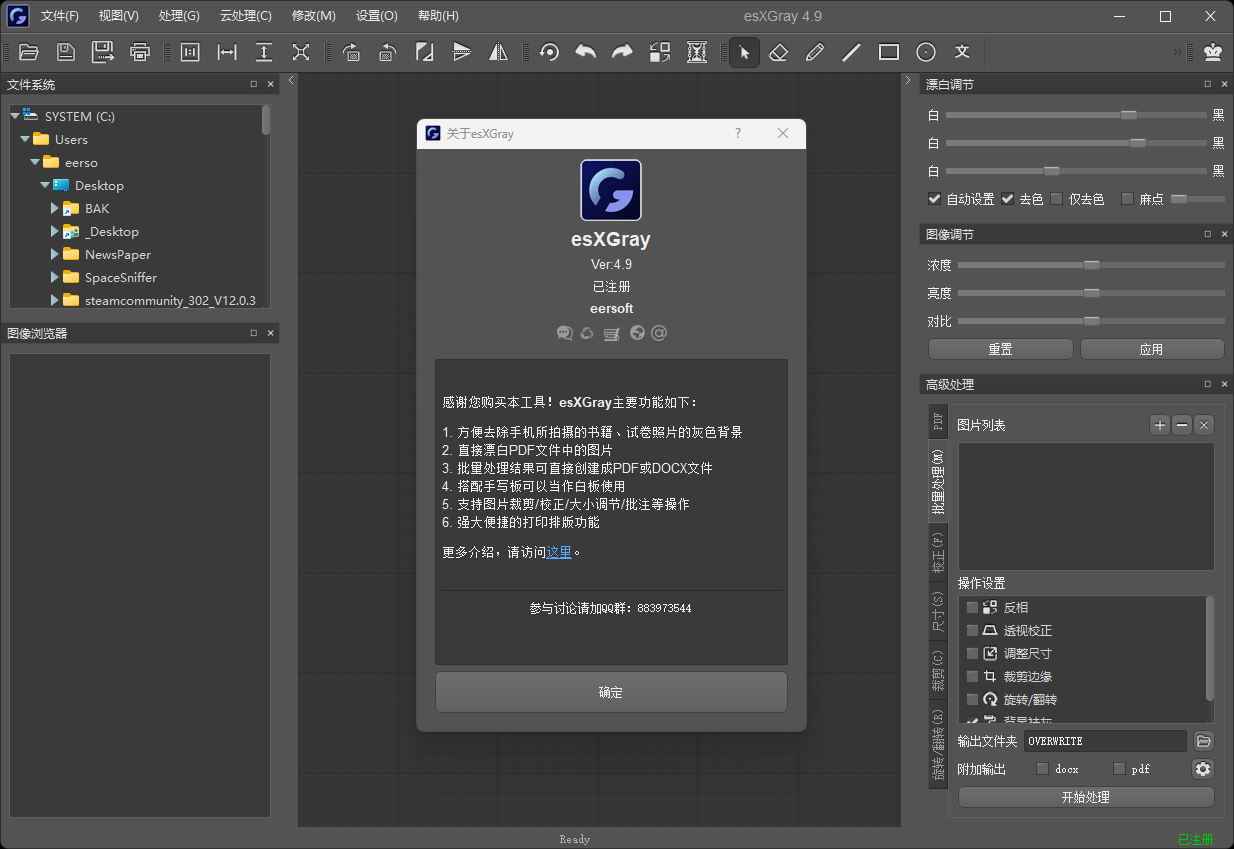
Task: Fit image to height
Action: click(x=264, y=52)
